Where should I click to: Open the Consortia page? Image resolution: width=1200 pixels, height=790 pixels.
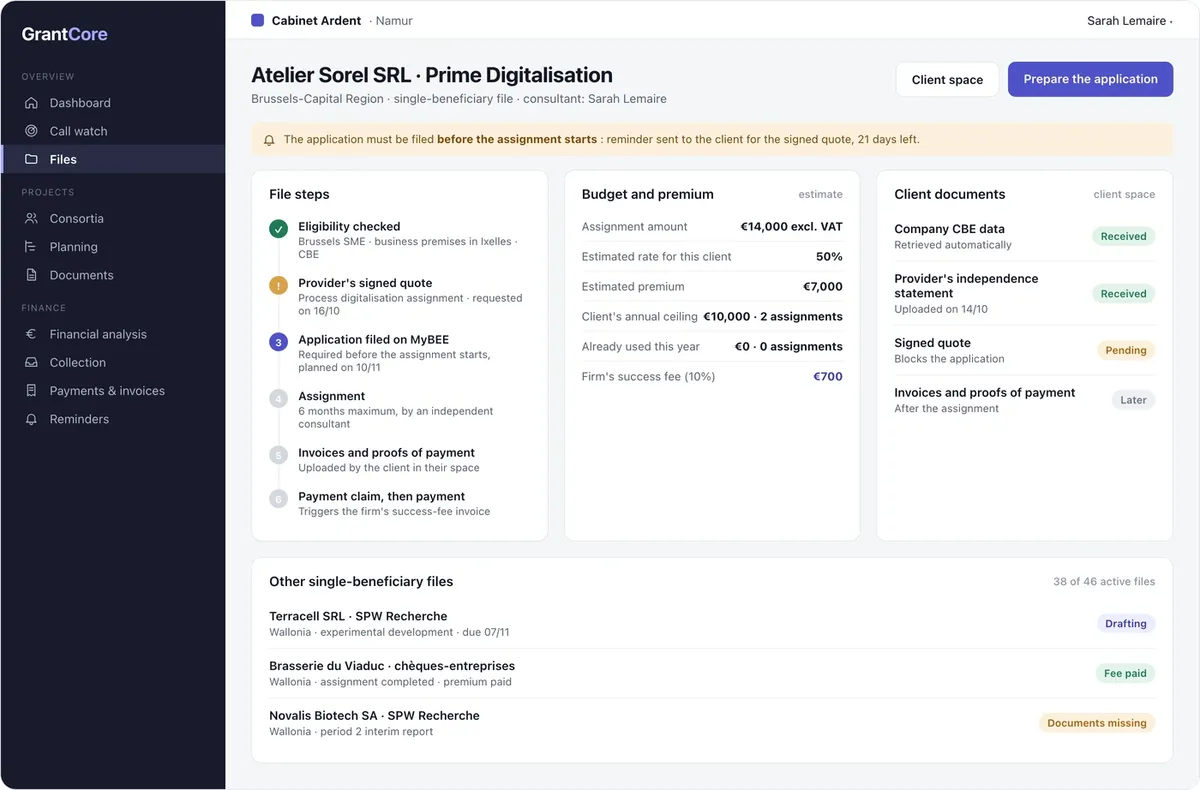pos(113,218)
